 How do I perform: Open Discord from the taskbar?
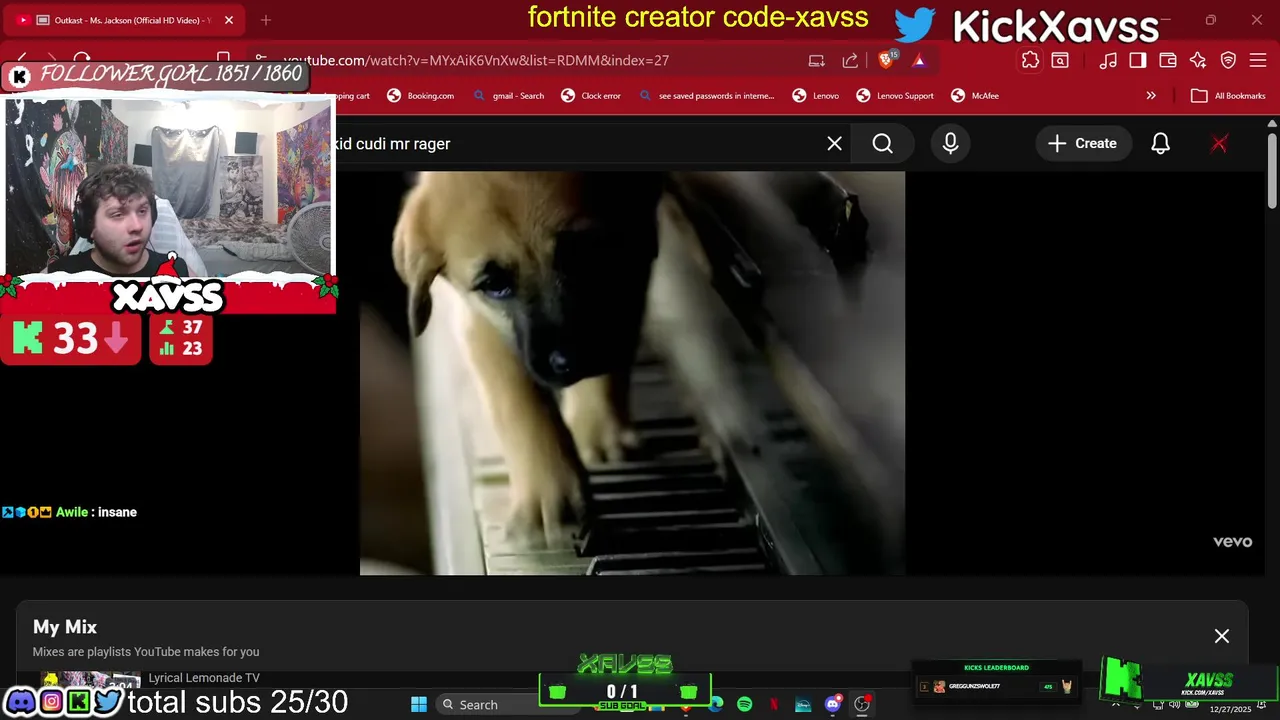pyautogui.click(x=833, y=704)
